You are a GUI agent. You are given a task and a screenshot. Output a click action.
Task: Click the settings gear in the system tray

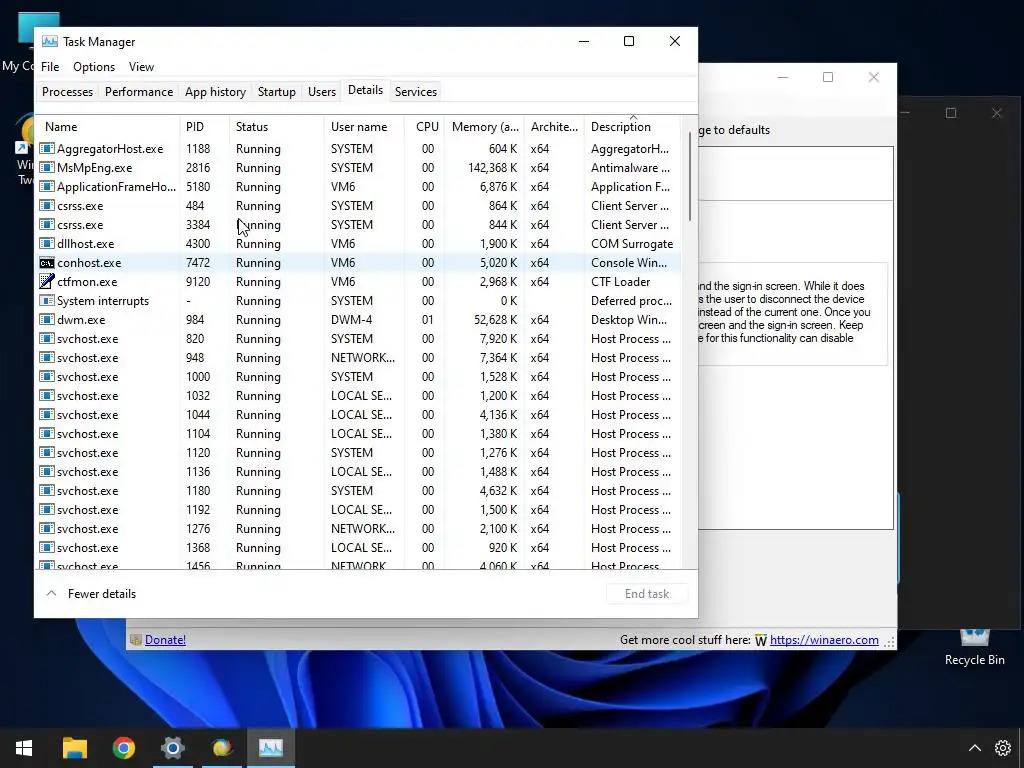click(1003, 748)
